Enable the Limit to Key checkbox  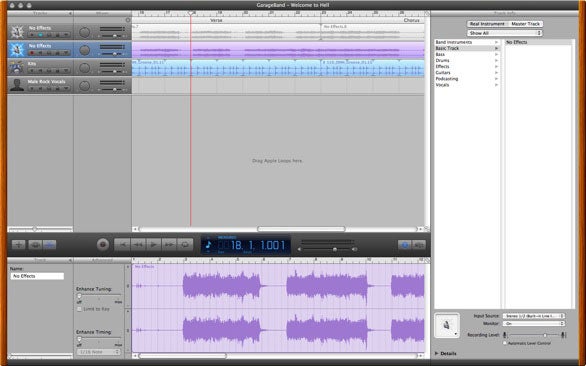point(79,309)
